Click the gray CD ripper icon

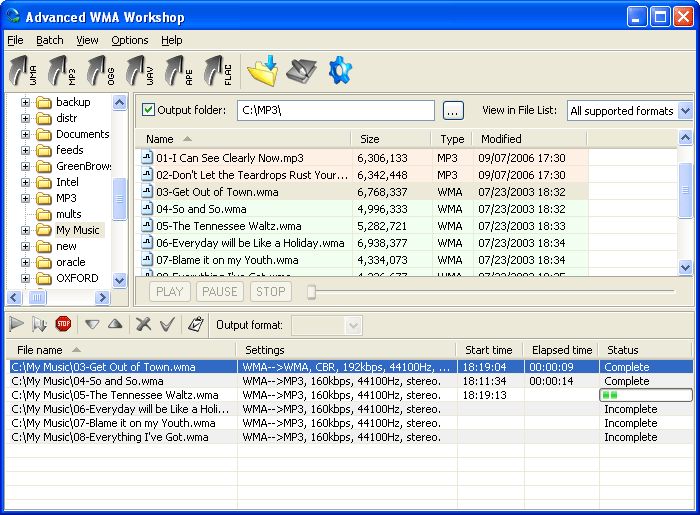(x=301, y=71)
